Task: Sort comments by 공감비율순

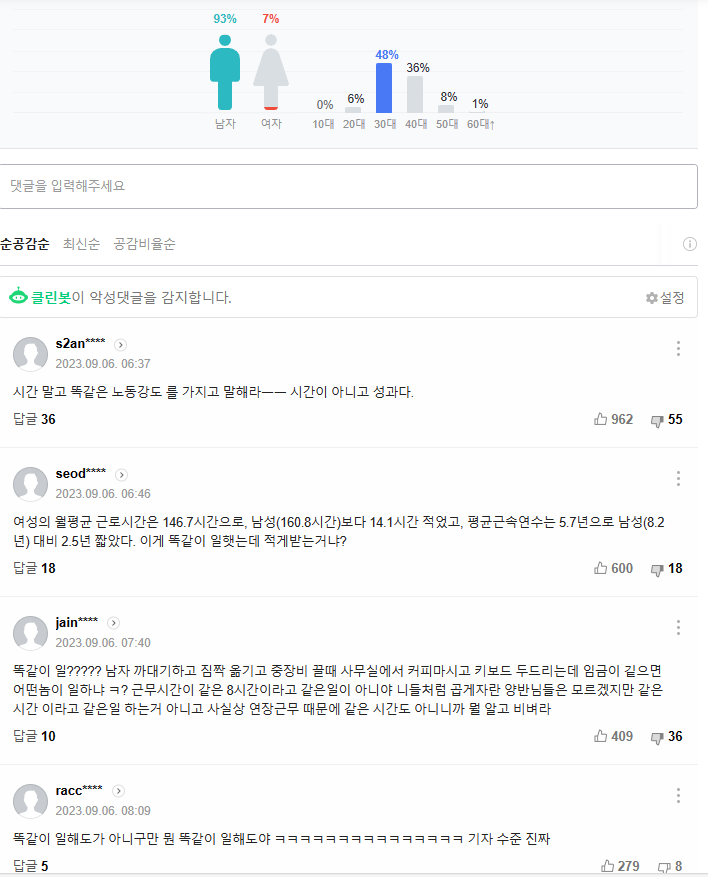Action: [x=144, y=244]
